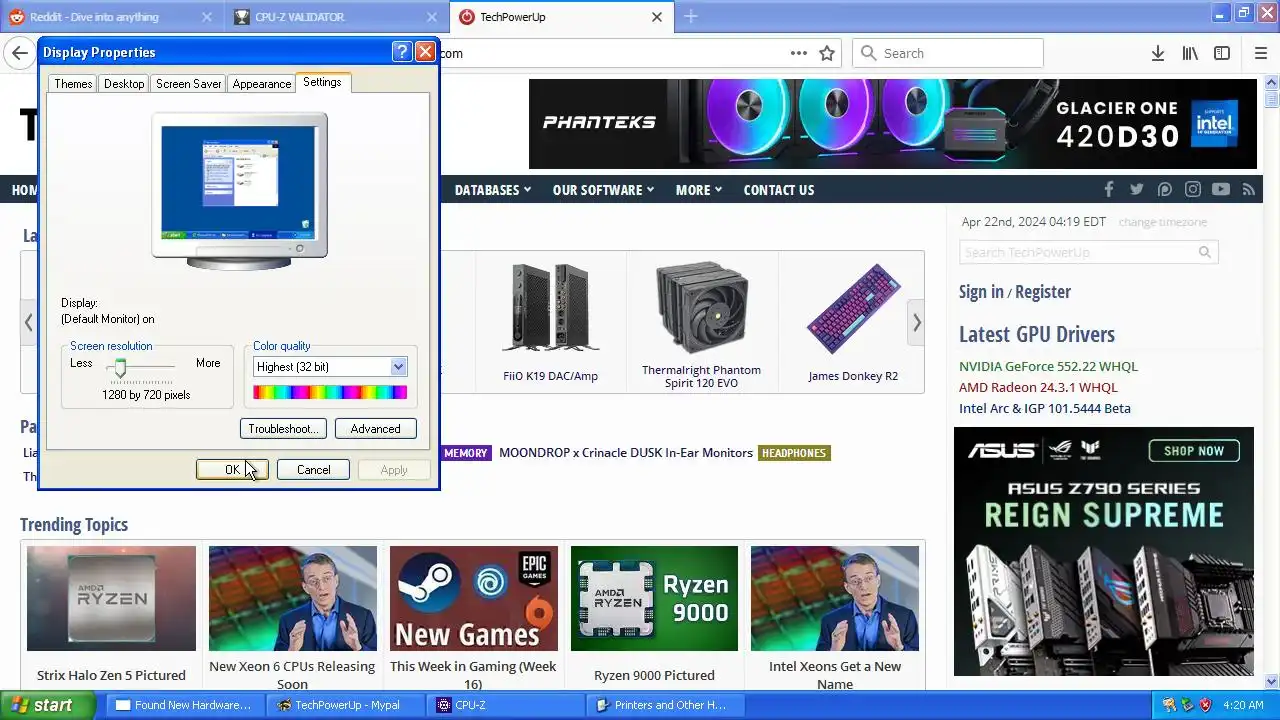The image size is (1280, 720).
Task: Open the browser hamburger menu
Action: pos(1261,53)
